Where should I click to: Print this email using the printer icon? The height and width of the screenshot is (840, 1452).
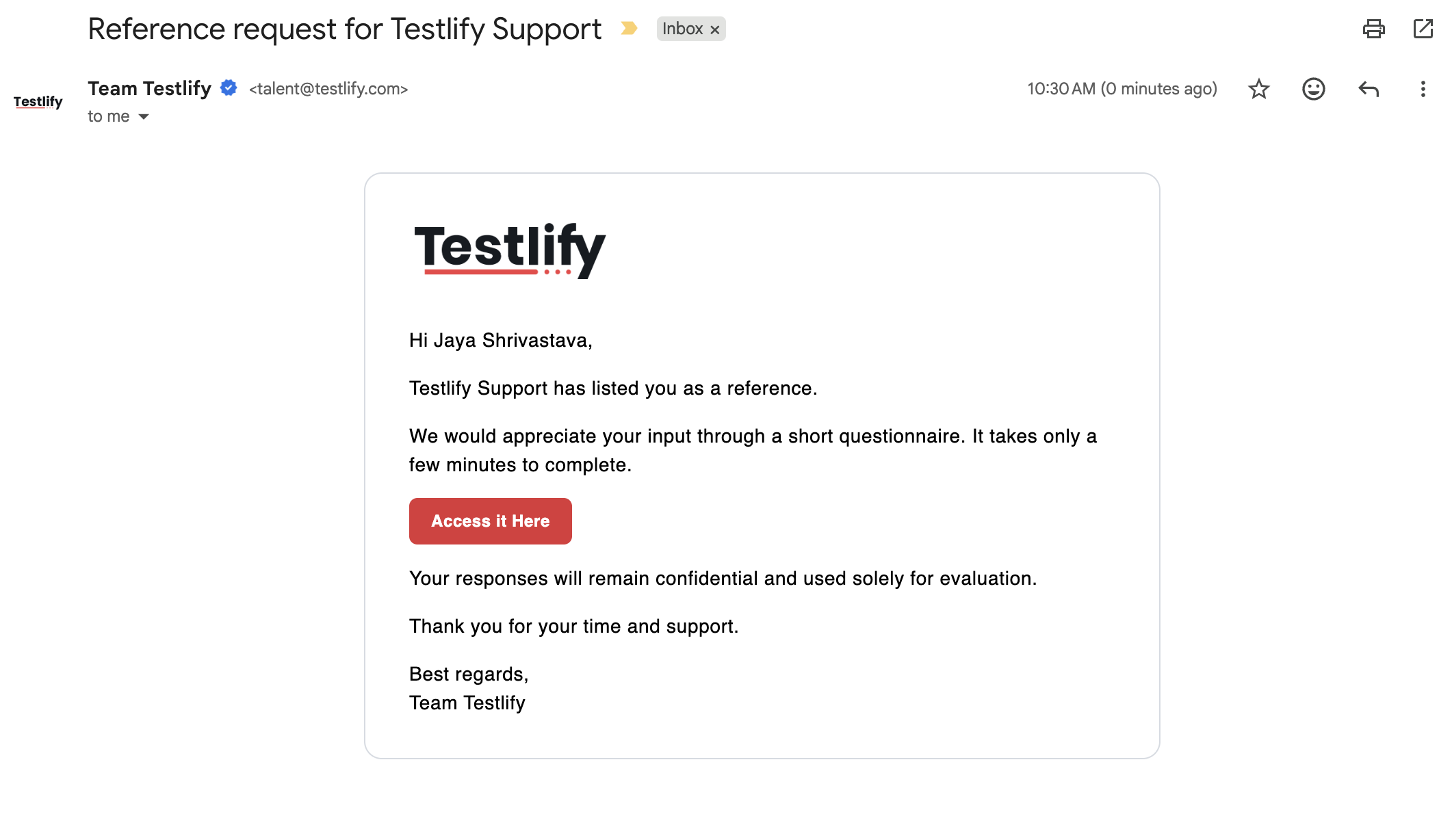tap(1373, 29)
